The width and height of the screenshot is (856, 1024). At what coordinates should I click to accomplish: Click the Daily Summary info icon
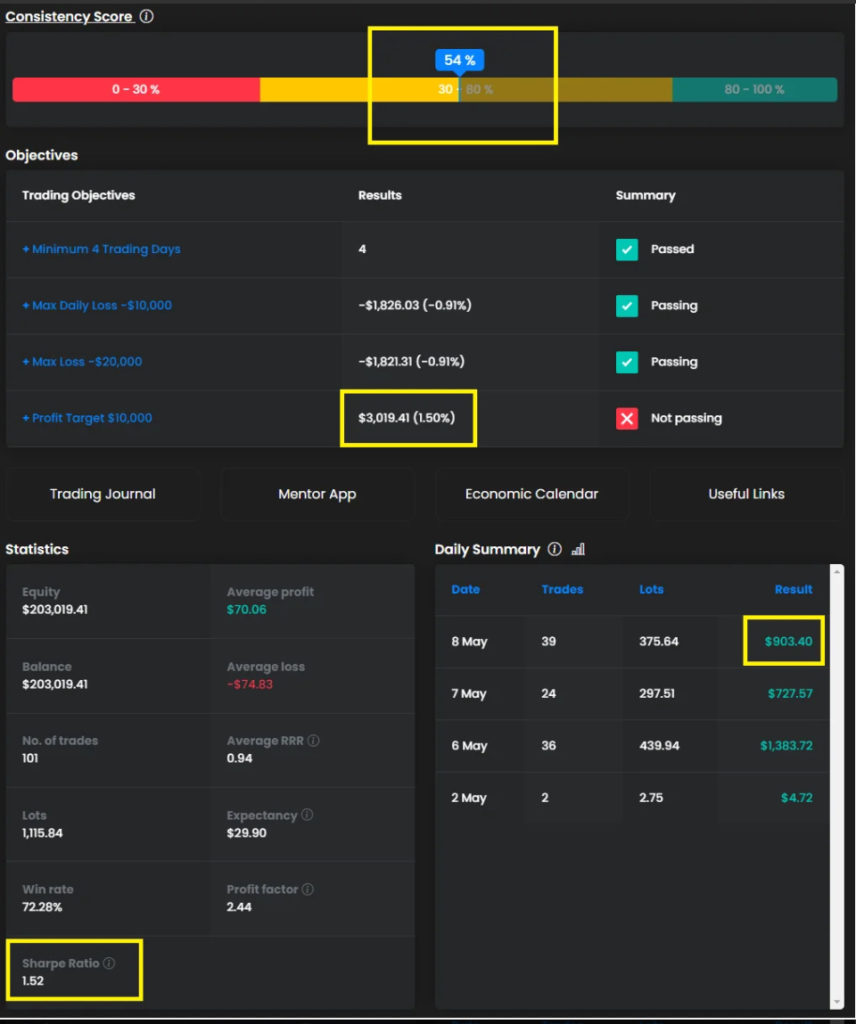(x=555, y=549)
